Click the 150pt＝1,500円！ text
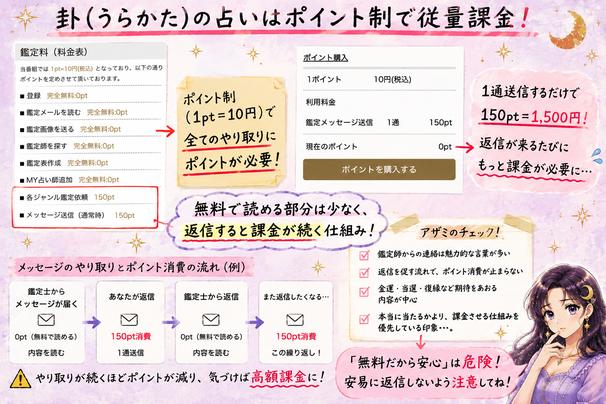The image size is (606, 404). [534, 116]
